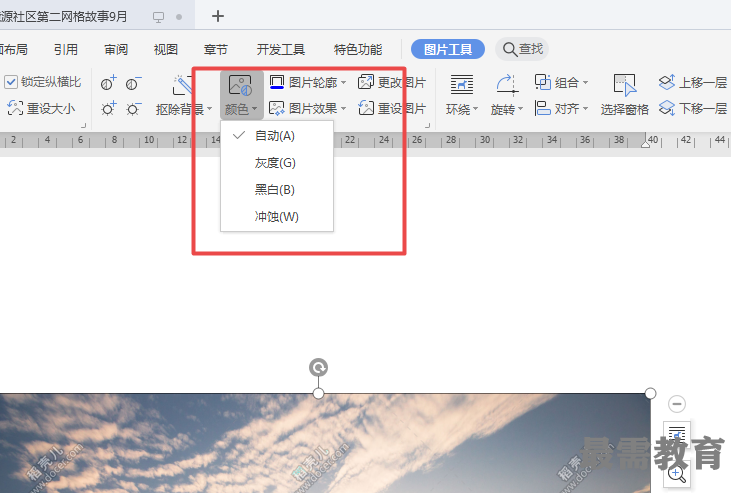Click the top-right corner handle of image
The height and width of the screenshot is (493, 731).
(650, 394)
